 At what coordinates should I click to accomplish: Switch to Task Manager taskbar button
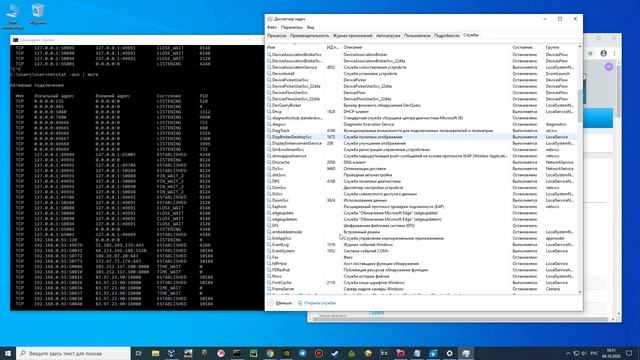466,353
